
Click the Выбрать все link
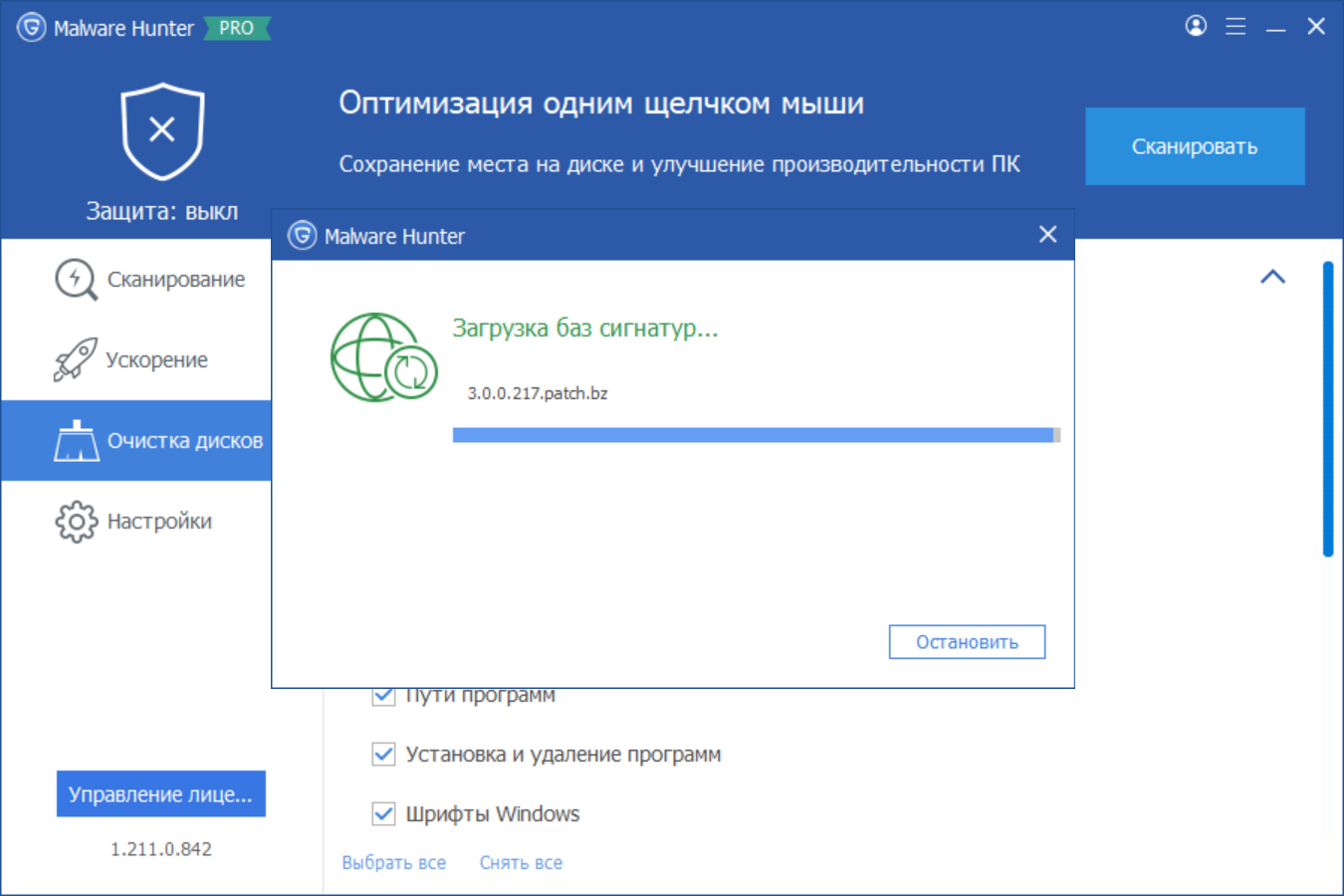393,863
